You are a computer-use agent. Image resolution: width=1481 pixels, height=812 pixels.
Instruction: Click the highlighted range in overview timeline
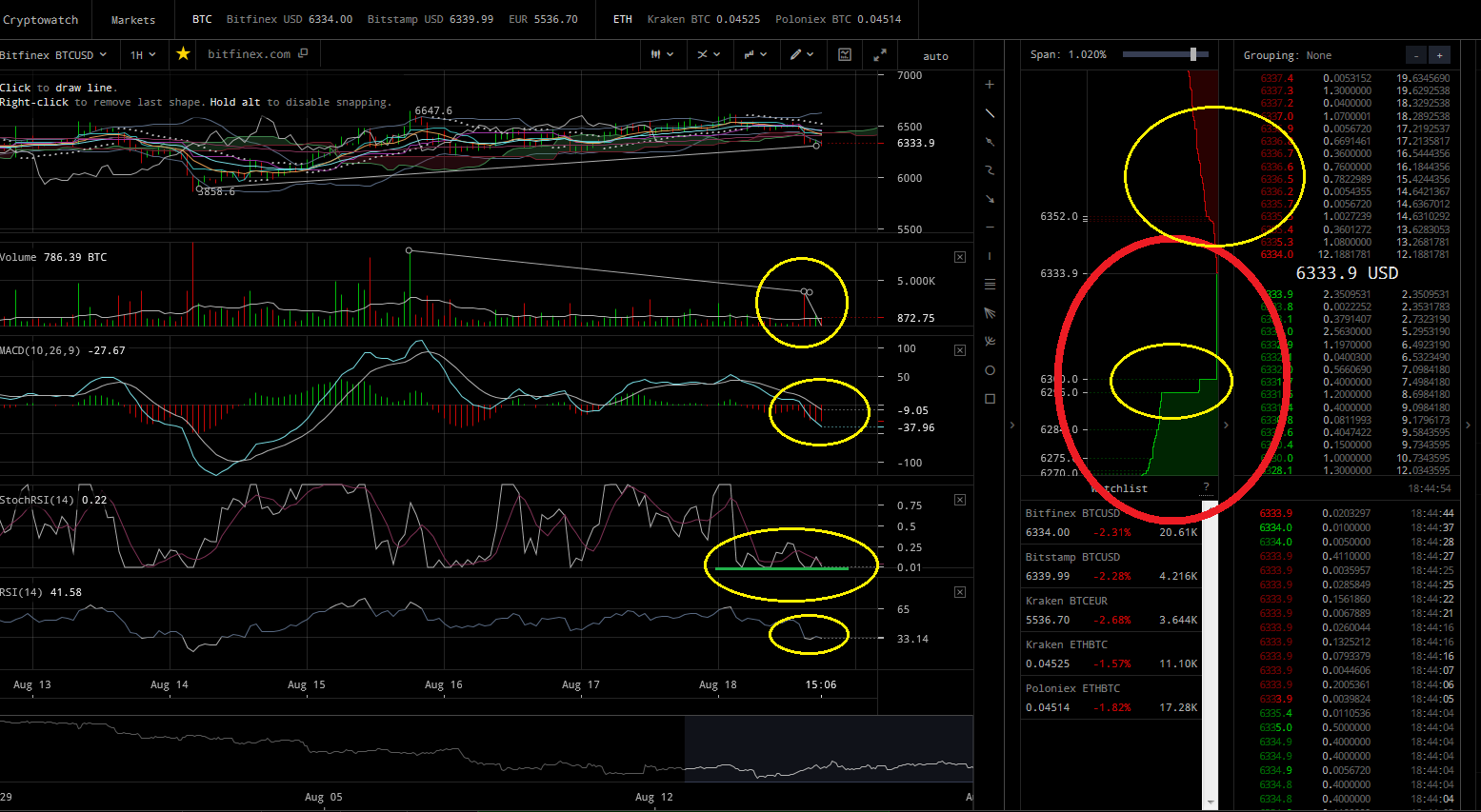[829, 749]
